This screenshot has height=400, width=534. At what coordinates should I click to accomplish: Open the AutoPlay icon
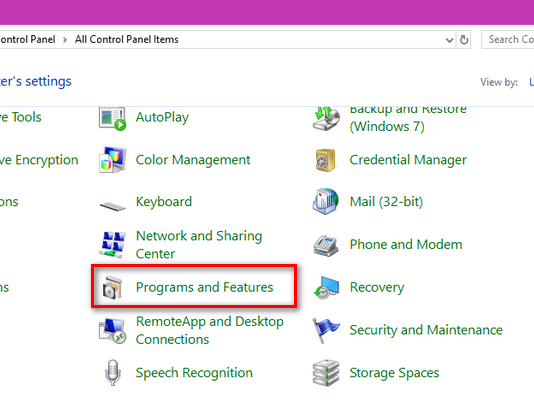pyautogui.click(x=112, y=118)
